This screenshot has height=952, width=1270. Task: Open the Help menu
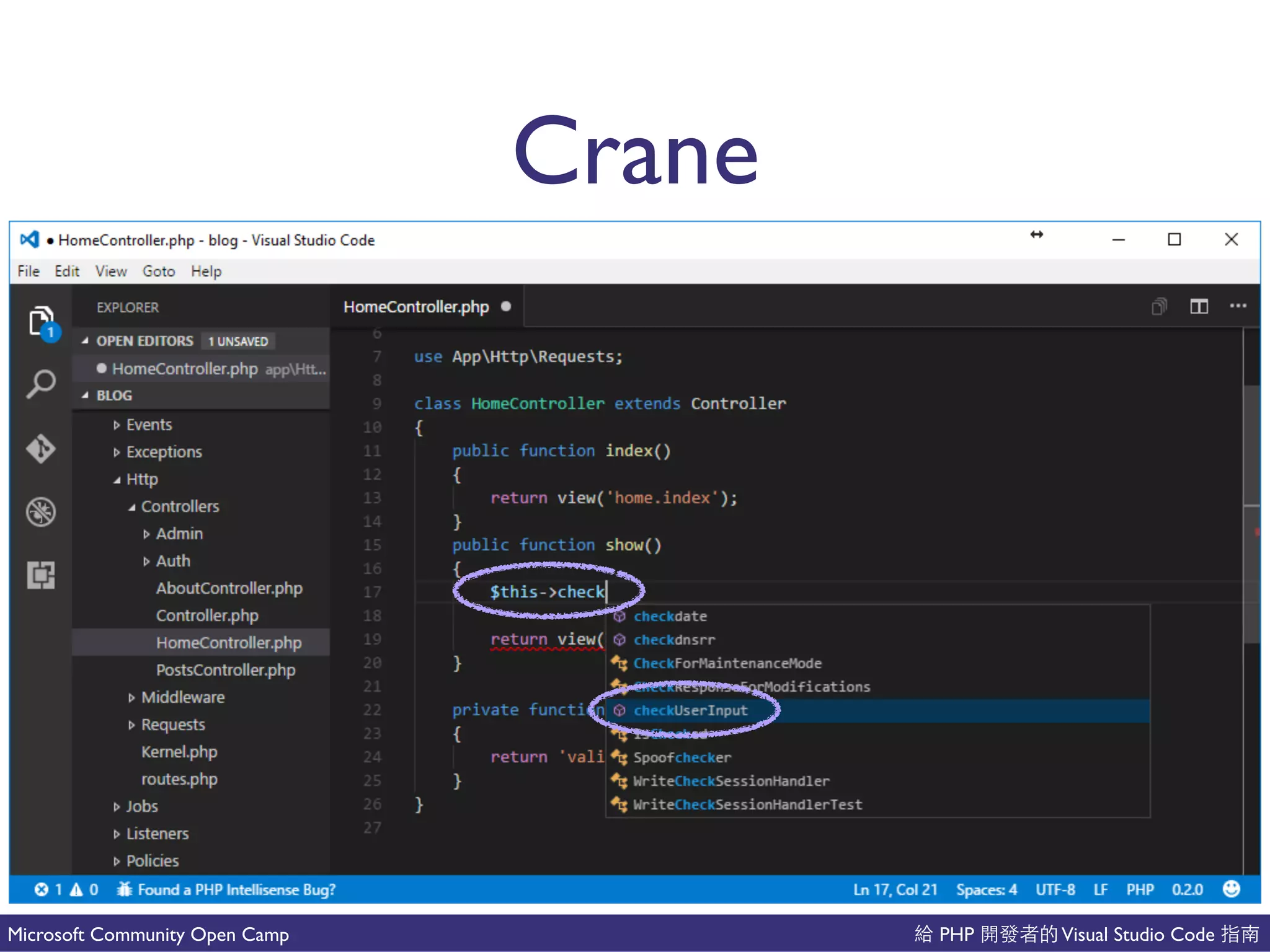coord(206,271)
